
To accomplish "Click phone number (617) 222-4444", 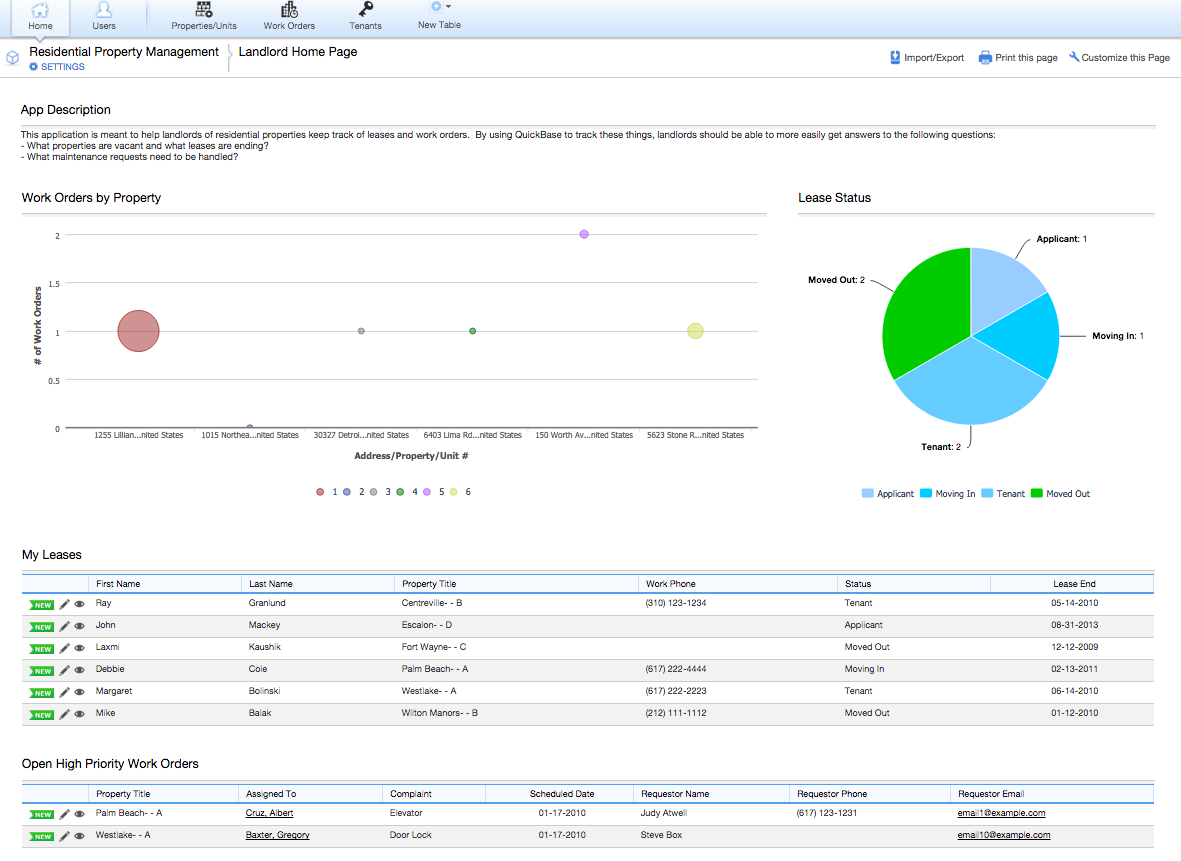I will 676,669.
